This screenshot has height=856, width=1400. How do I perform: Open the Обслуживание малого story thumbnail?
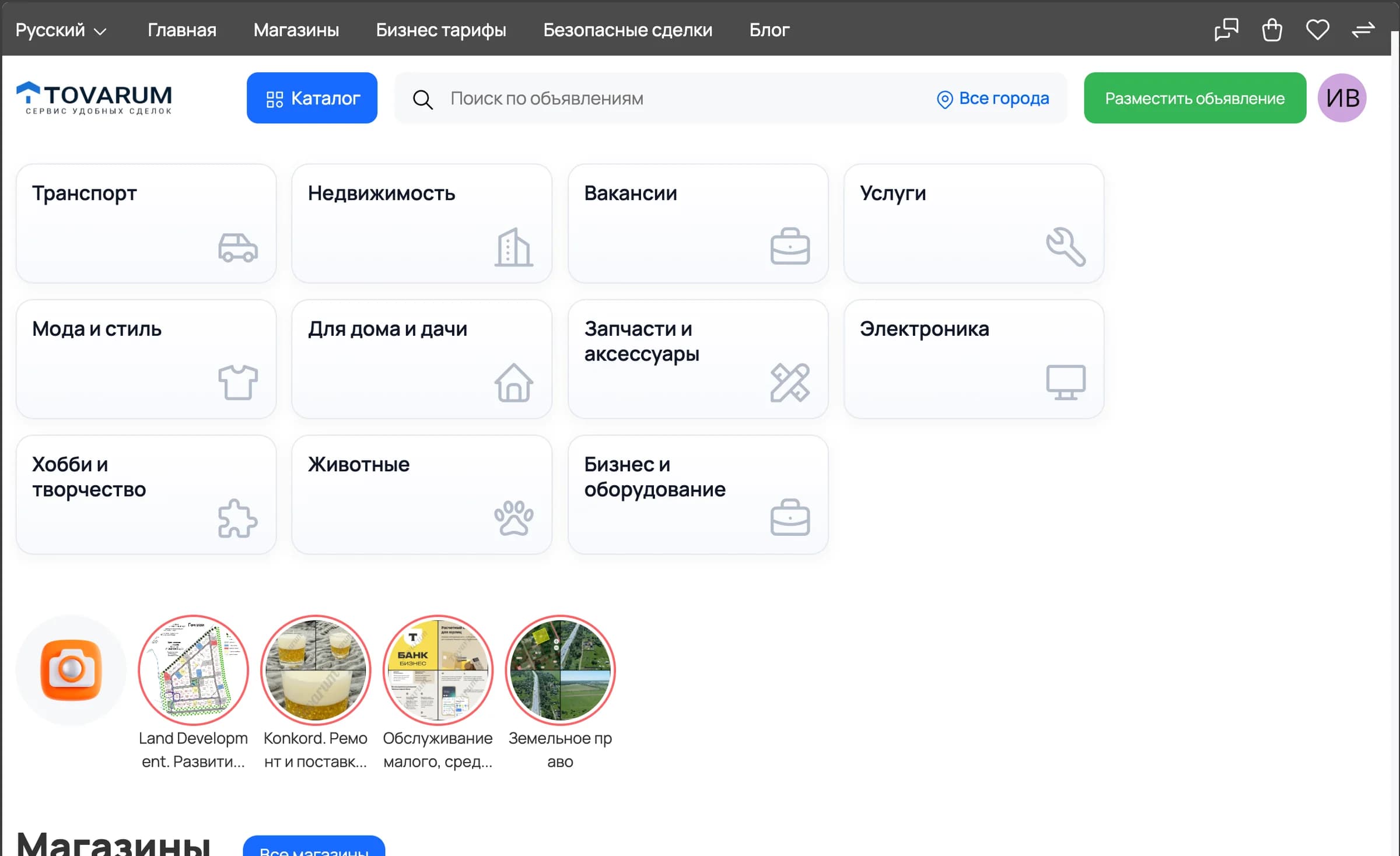click(438, 670)
